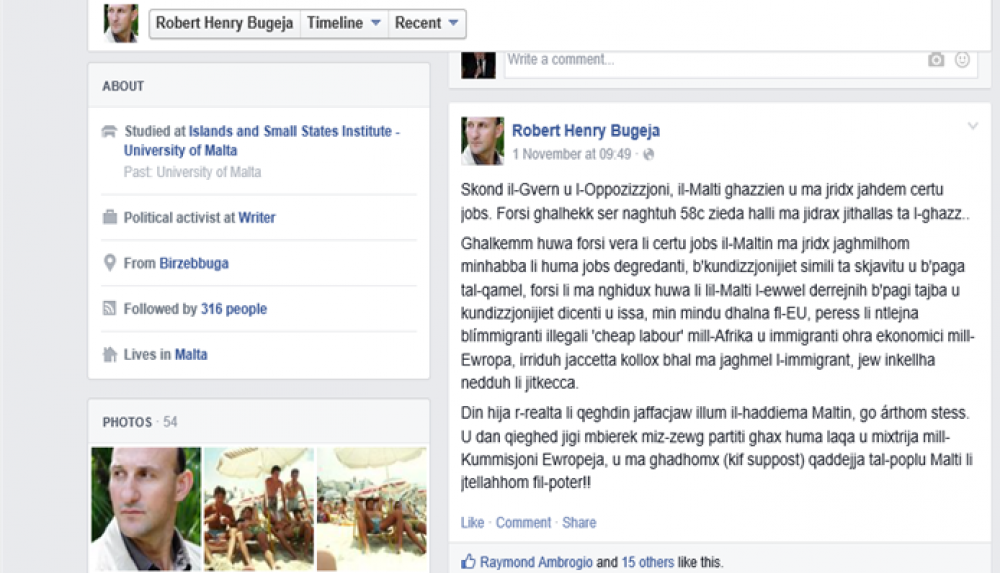This screenshot has width=1000, height=573.
Task: Open the Birzebbuga hometown link
Action: (194, 263)
